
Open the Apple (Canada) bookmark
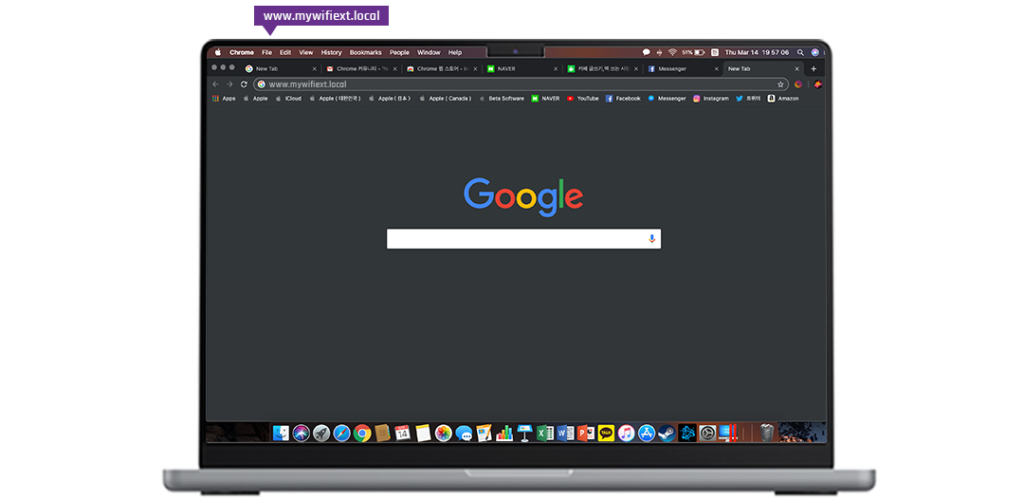pos(445,99)
